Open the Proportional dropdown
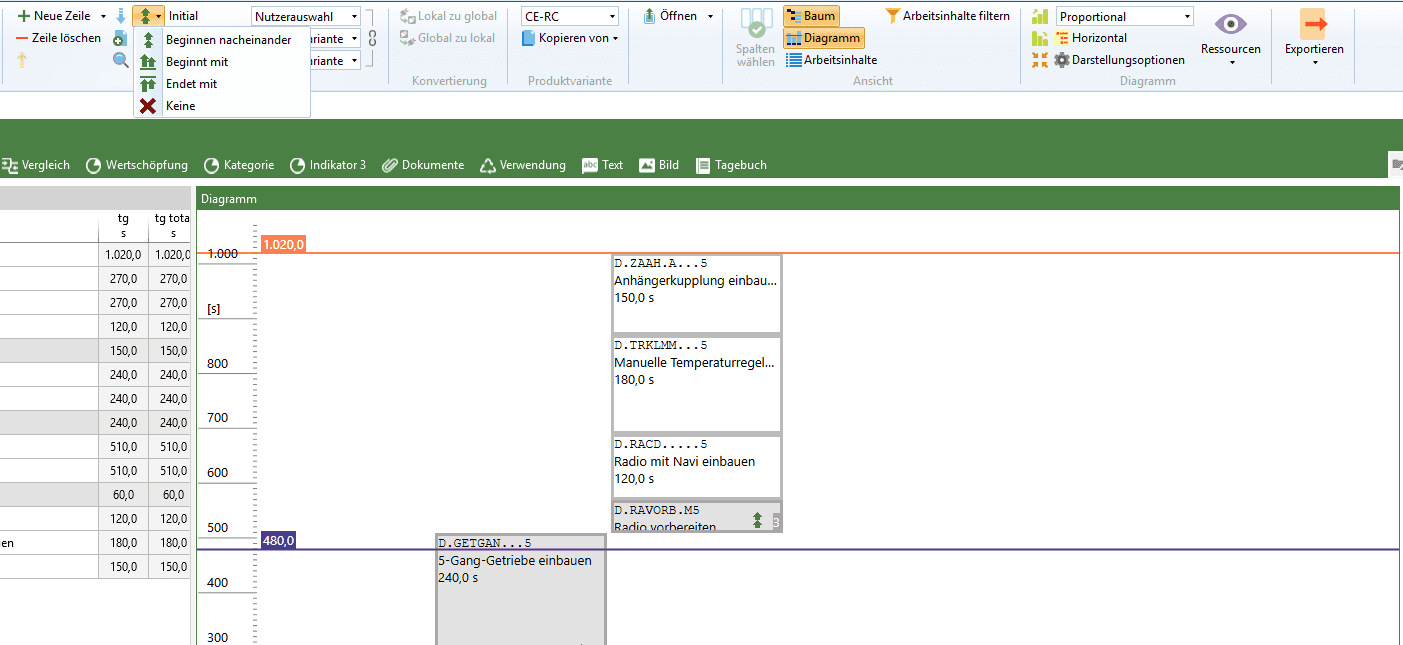This screenshot has height=645, width=1403. (1124, 17)
